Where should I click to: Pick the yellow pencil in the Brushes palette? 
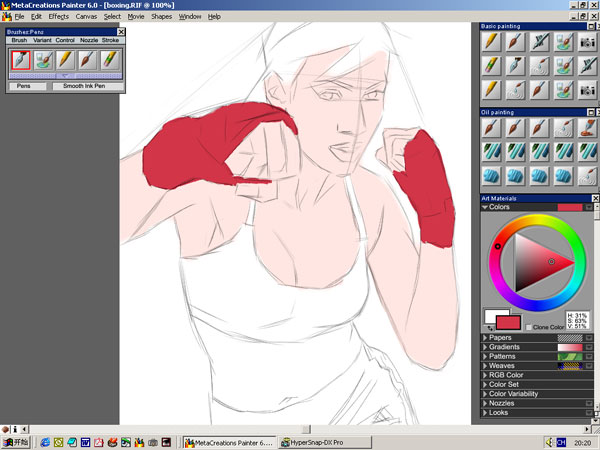(65, 60)
